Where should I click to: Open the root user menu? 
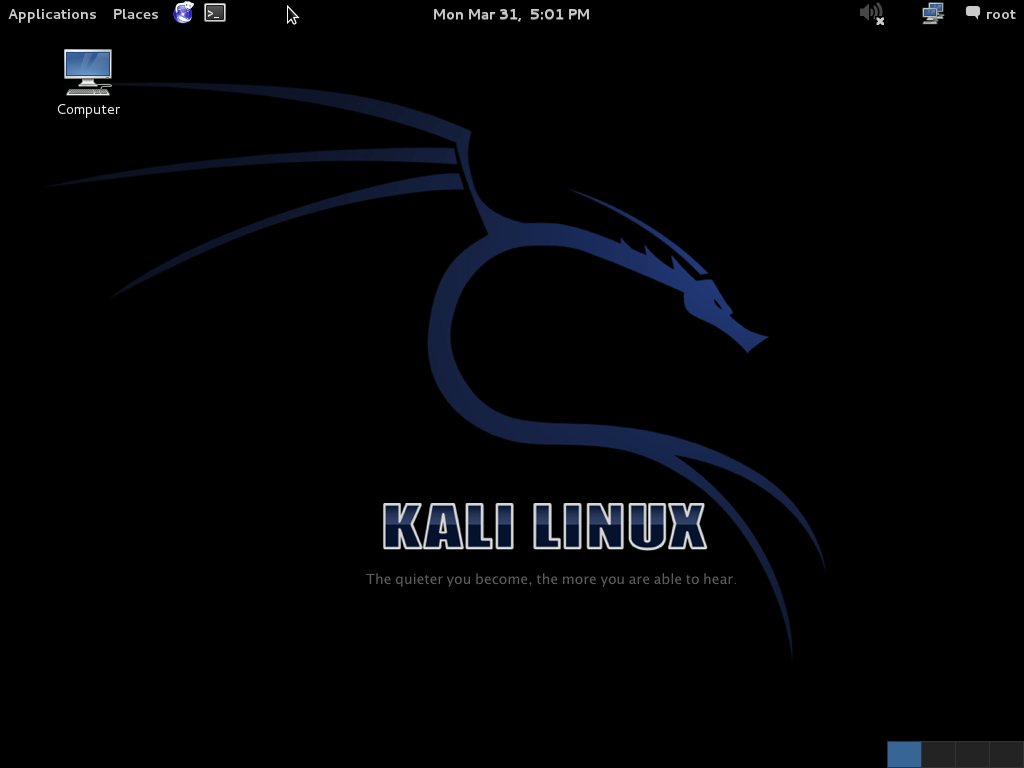tap(1000, 14)
